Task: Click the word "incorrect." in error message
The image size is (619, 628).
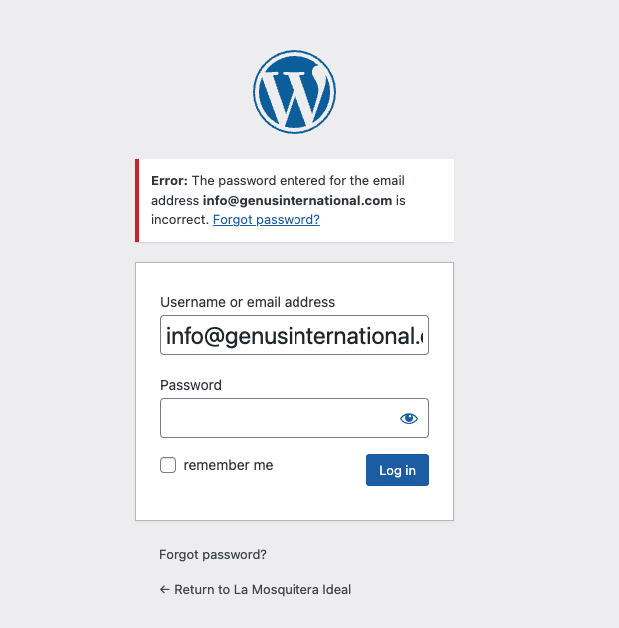Action: 180,219
